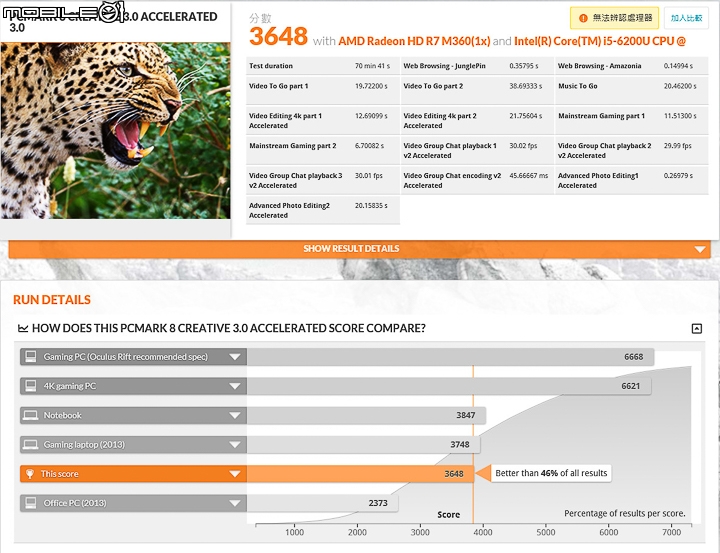The width and height of the screenshot is (720, 553).
Task: Click Advanced Photo Editing1 Accelerated result
Action: tap(631, 180)
